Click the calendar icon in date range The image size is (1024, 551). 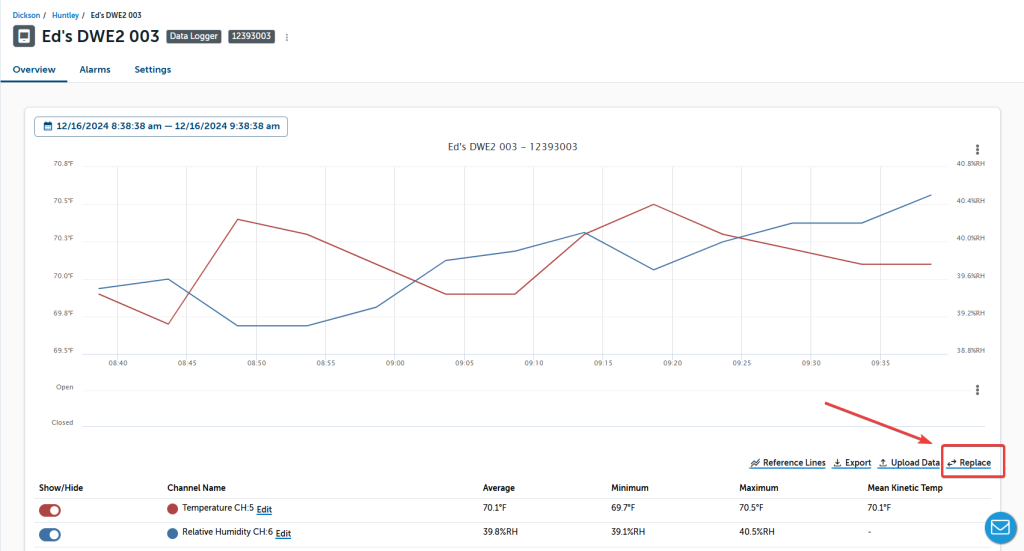pyautogui.click(x=46, y=126)
